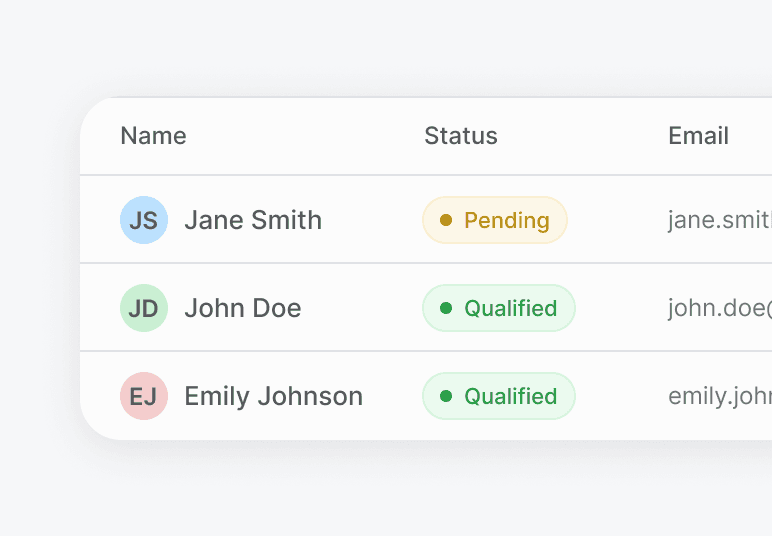Open the Jane Smith name text
The image size is (772, 536).
coord(253,220)
